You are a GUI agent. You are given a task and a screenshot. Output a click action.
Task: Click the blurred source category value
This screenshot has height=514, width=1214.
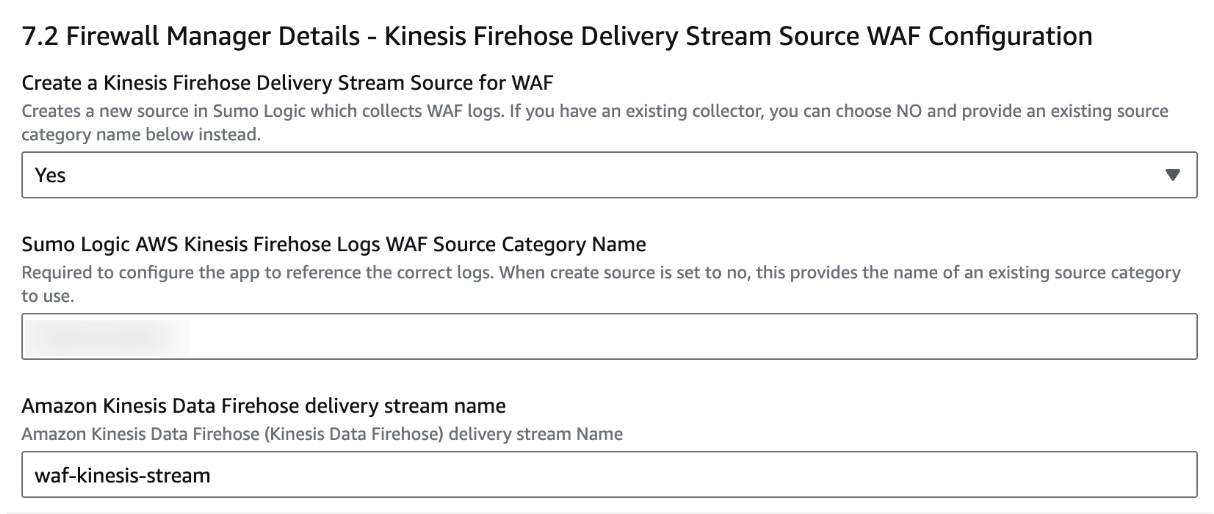pos(107,337)
